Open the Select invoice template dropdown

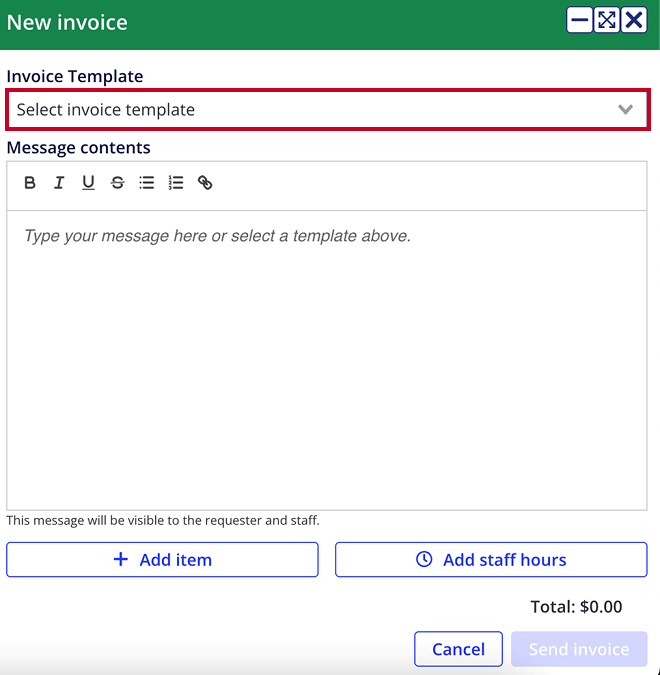click(328, 110)
